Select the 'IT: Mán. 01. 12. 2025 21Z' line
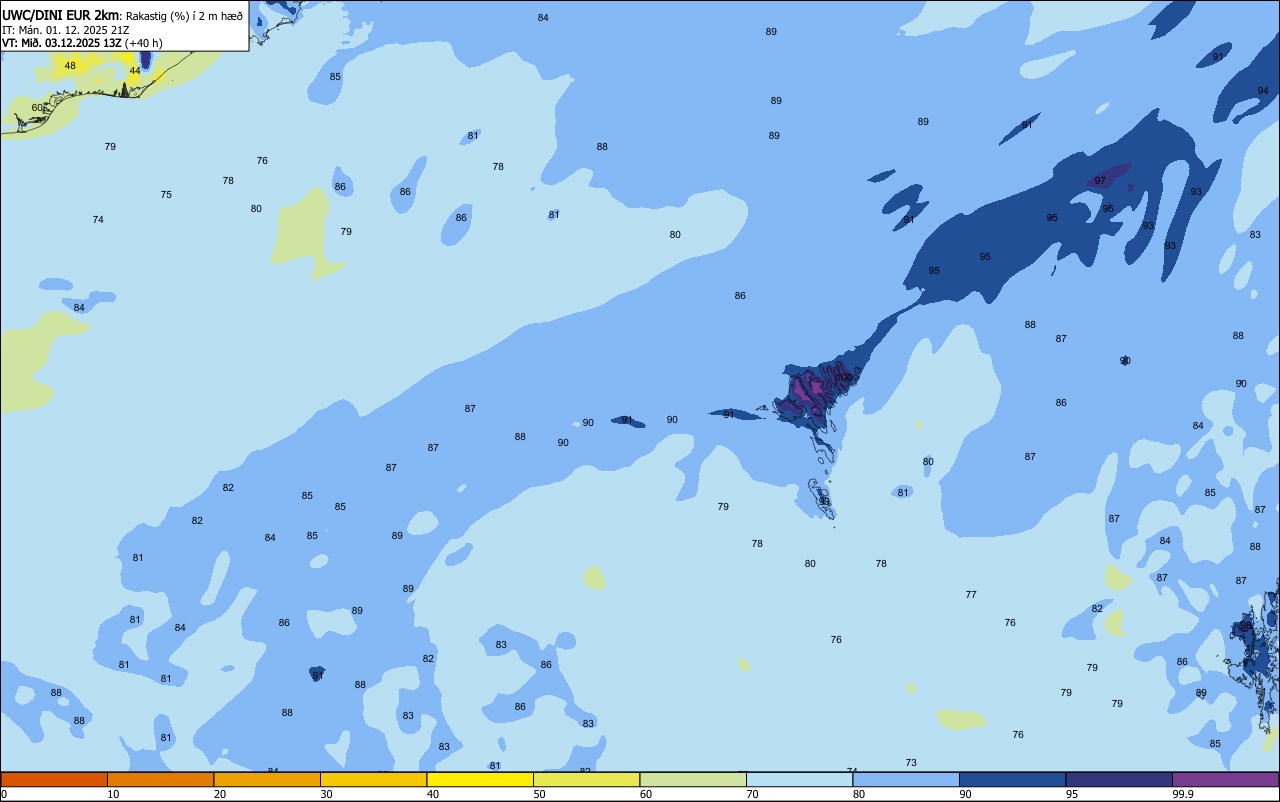The height and width of the screenshot is (802, 1280). [x=66, y=30]
